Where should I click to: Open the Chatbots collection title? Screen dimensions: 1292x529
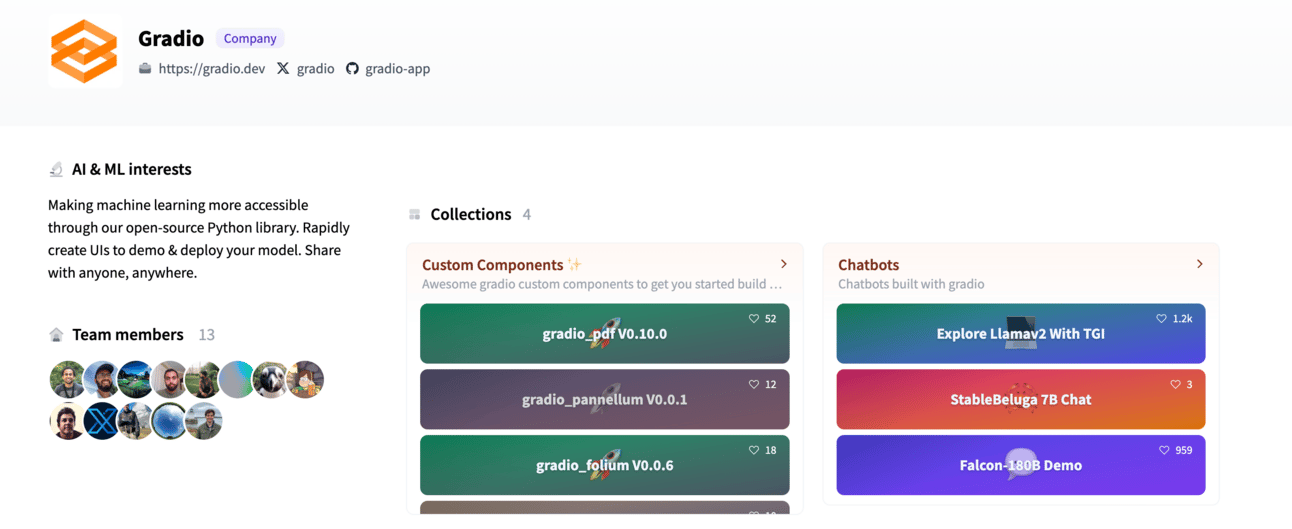[x=868, y=265]
